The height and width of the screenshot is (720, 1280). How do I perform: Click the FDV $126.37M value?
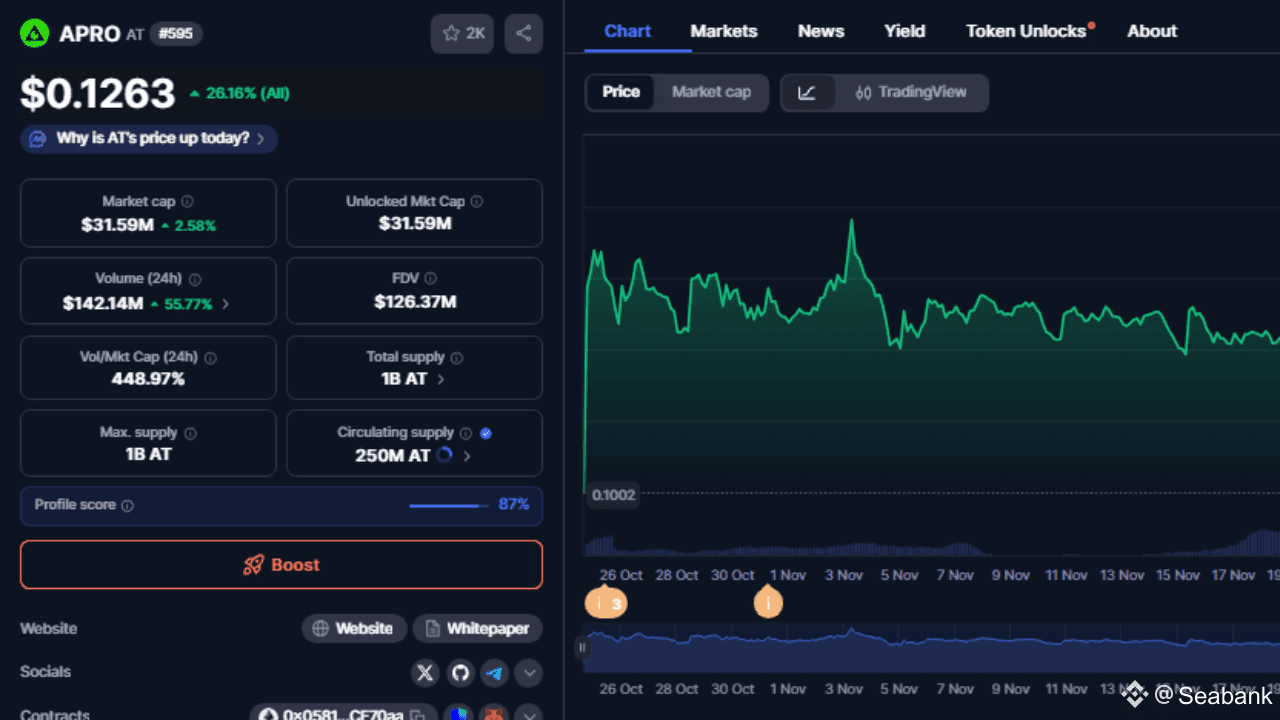415,301
